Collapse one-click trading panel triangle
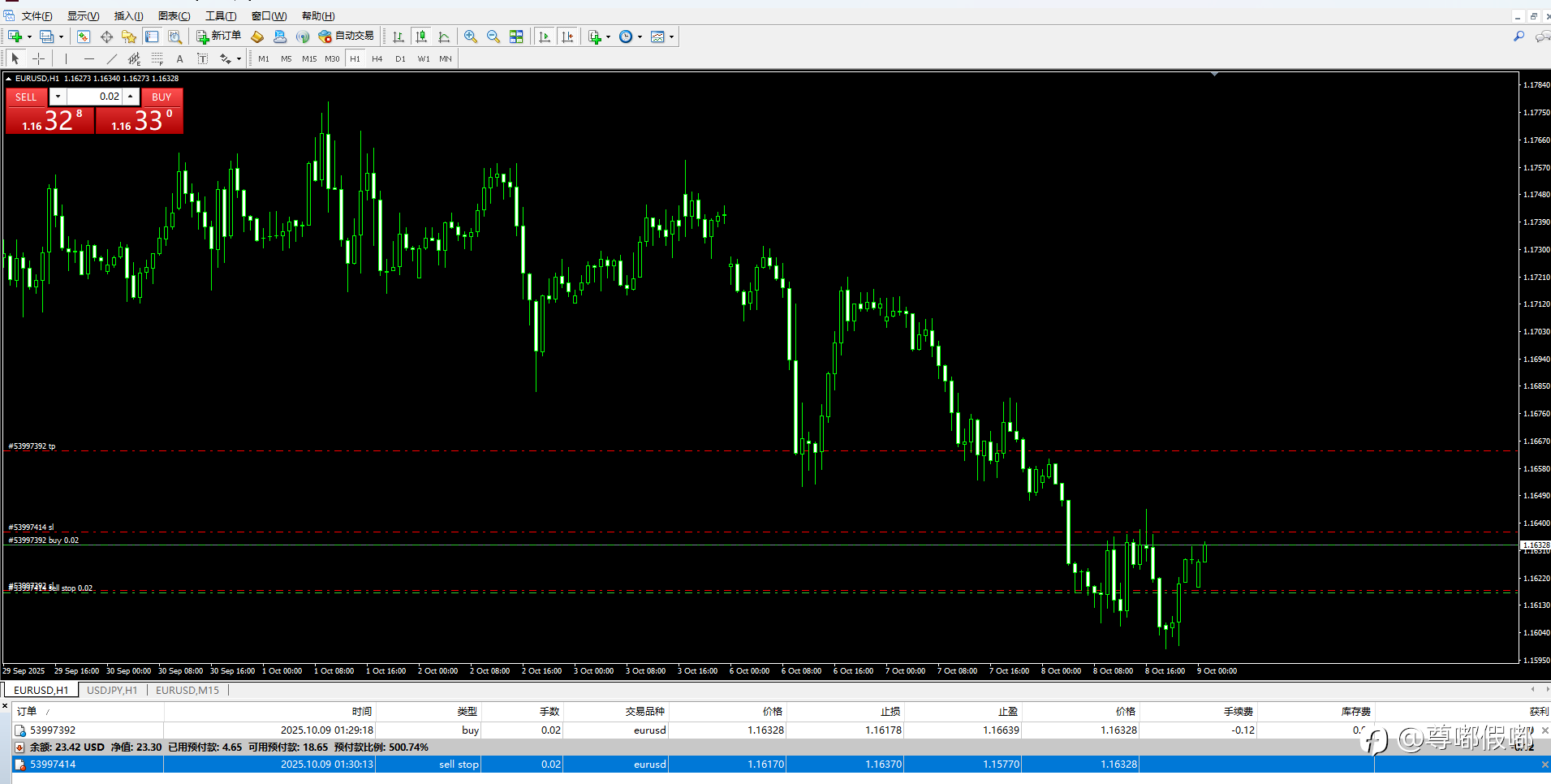 (8, 79)
